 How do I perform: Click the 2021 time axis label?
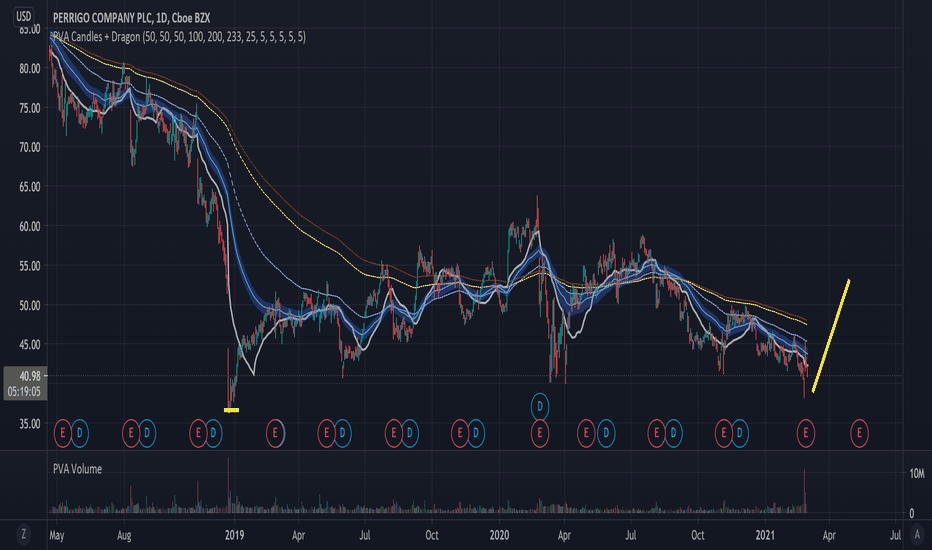(x=765, y=535)
